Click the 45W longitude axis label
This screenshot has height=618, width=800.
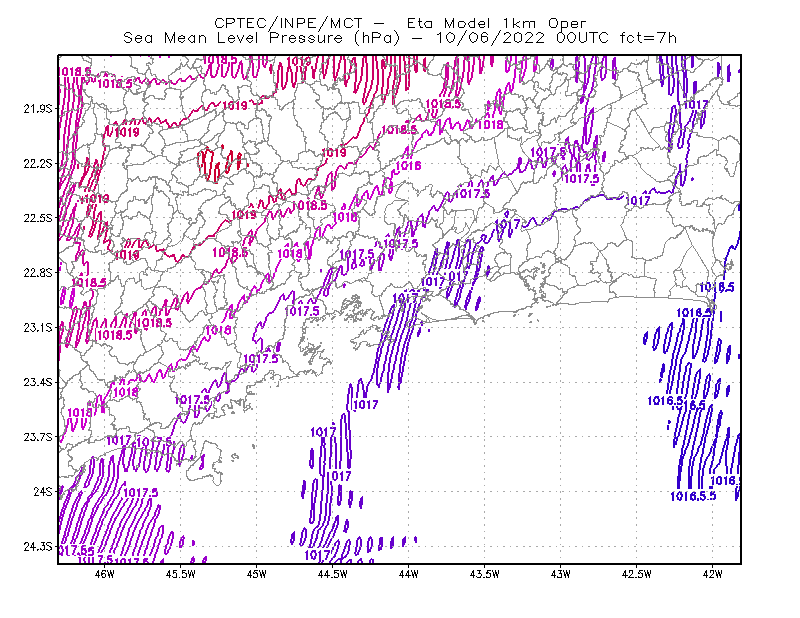coord(257,574)
